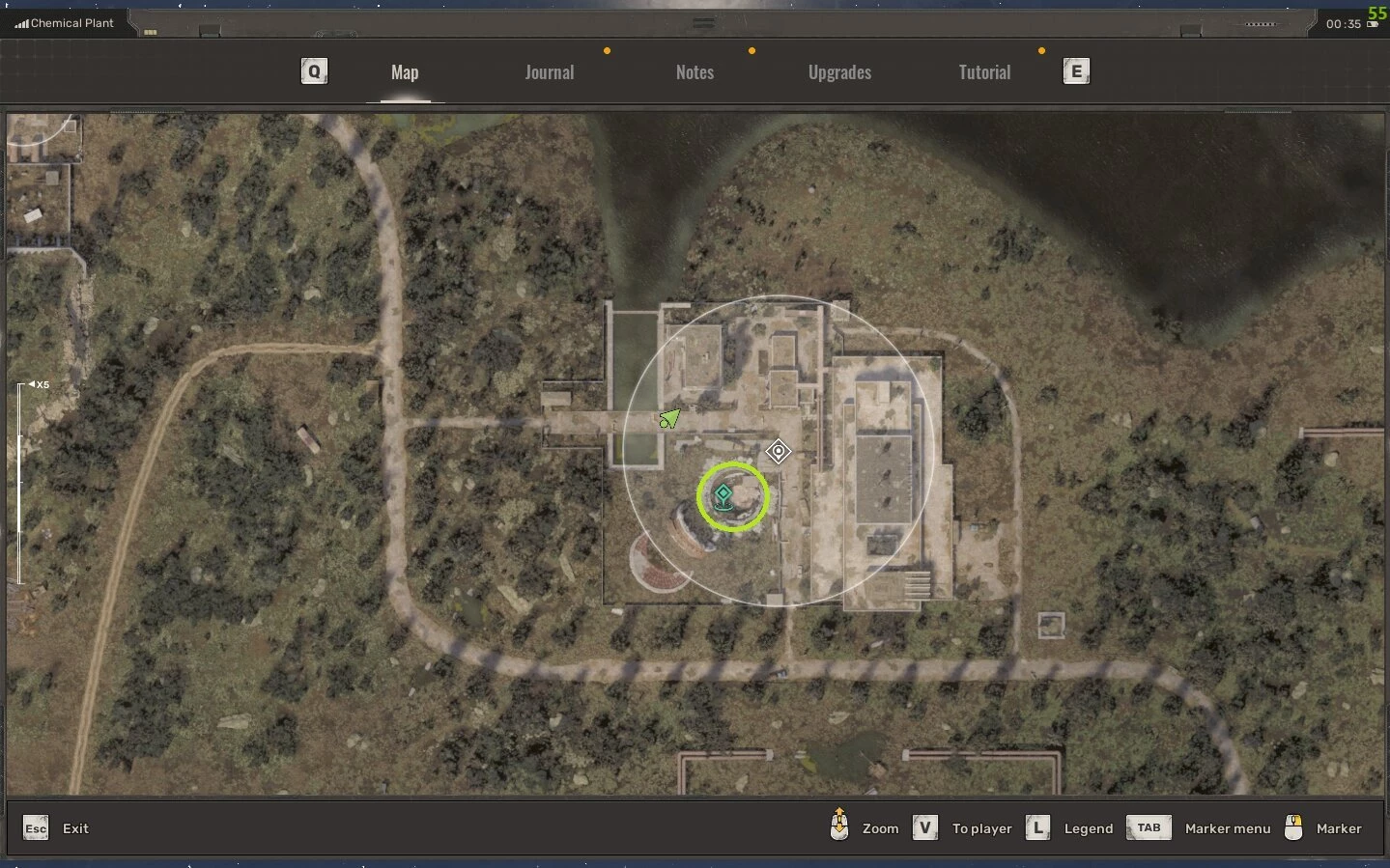1390x868 pixels.
Task: Click the Esc key icon
Action: (x=36, y=828)
